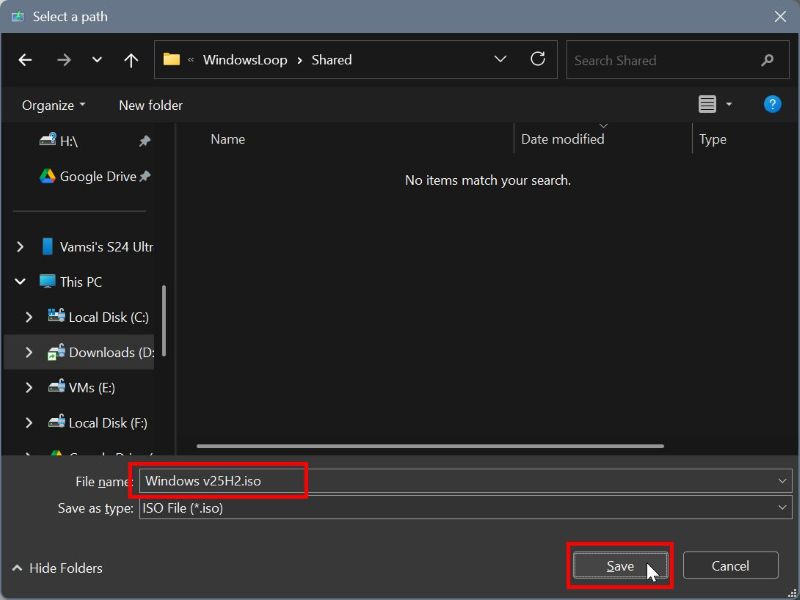Go up one folder level
The height and width of the screenshot is (600, 800).
point(131,60)
